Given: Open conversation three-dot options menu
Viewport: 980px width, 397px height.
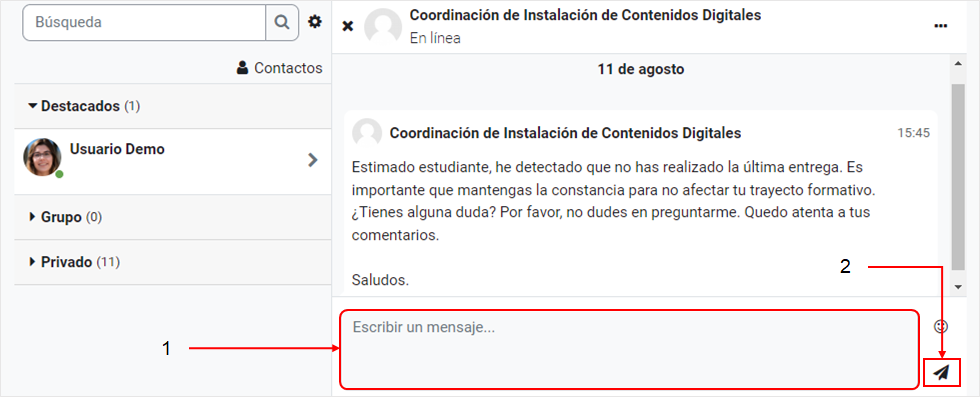Looking at the screenshot, I should tap(940, 26).
